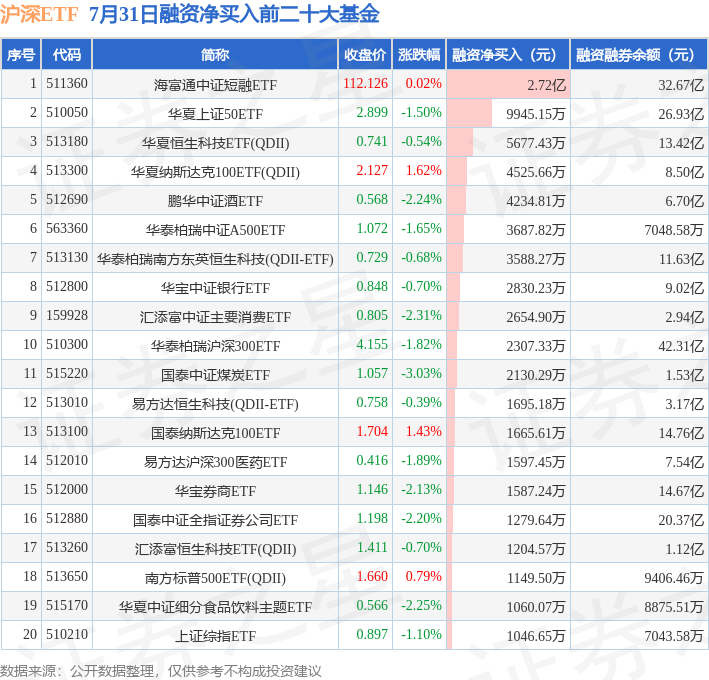Click the 涨跌幅 column header
This screenshot has height=680, width=709.
click(419, 55)
